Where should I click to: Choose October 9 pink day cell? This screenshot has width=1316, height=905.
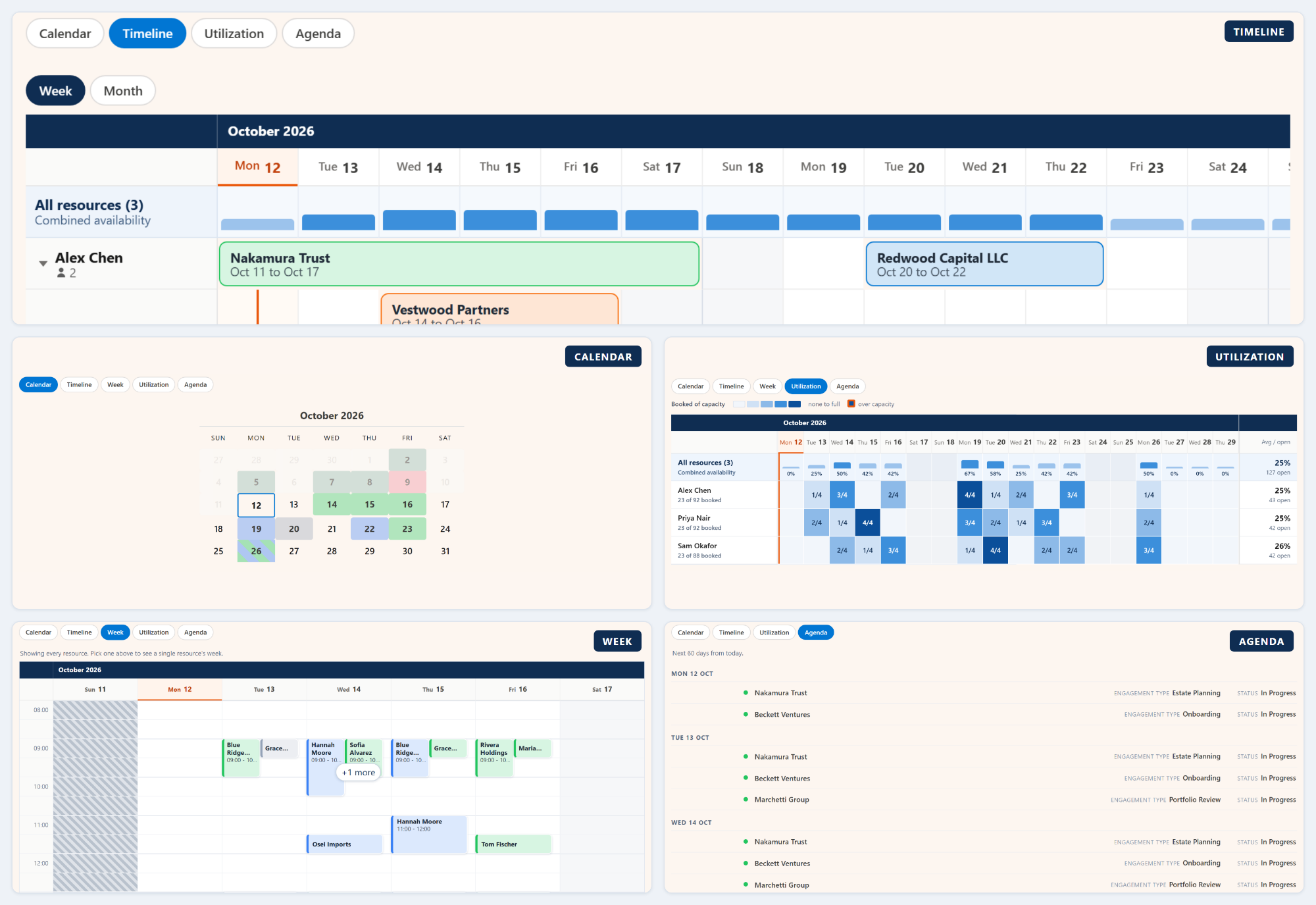pyautogui.click(x=407, y=482)
